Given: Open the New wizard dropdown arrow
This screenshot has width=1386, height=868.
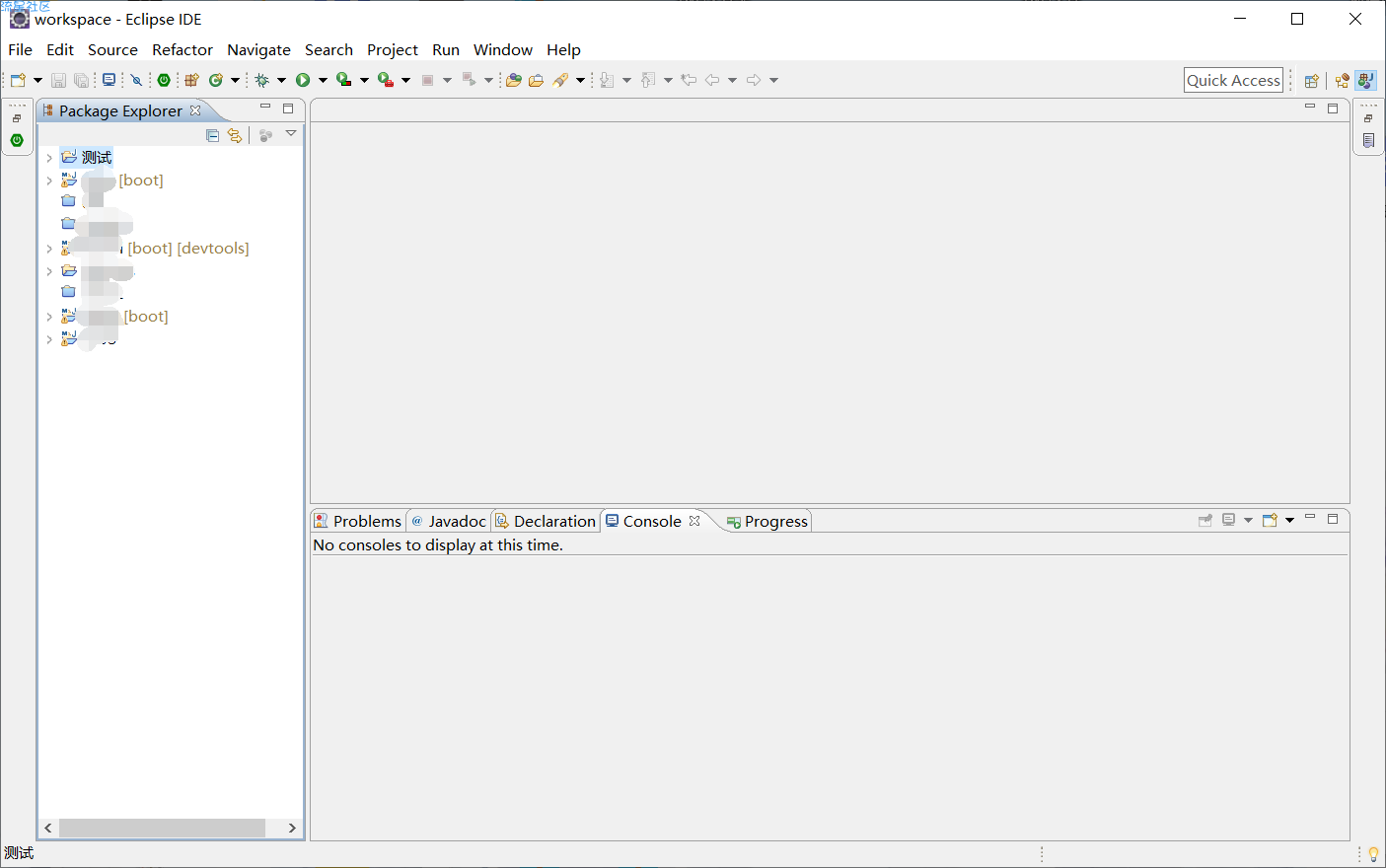Looking at the screenshot, I should pyautogui.click(x=37, y=80).
